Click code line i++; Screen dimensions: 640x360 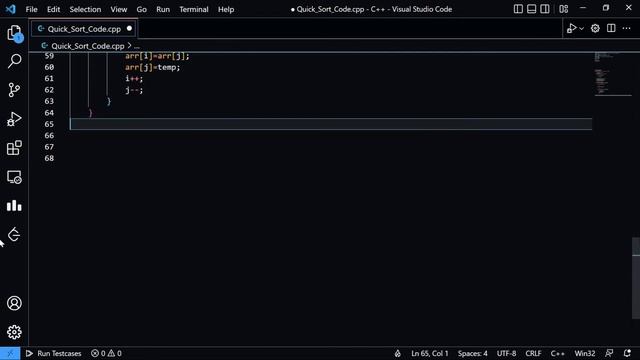[134, 78]
